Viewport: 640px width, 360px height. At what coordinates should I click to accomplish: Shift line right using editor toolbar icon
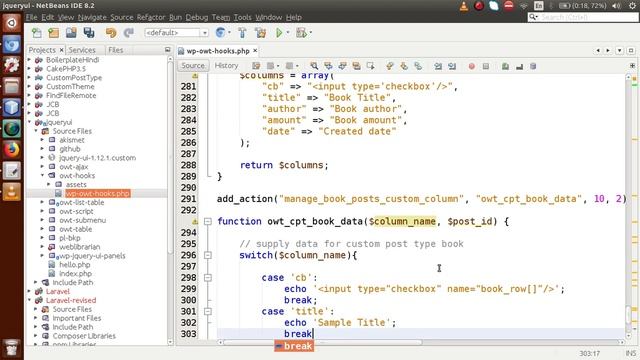[452, 66]
